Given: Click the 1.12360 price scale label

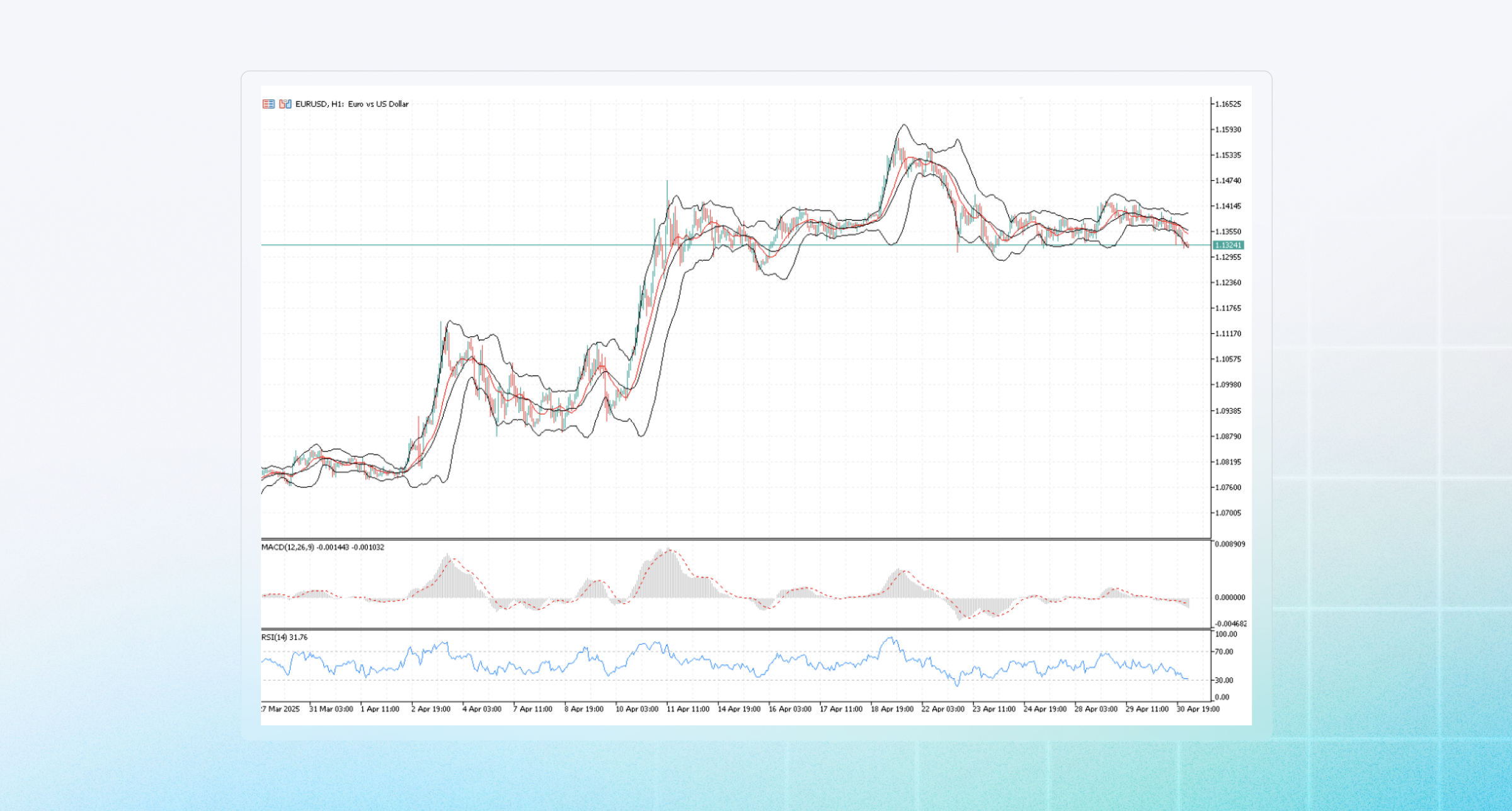Looking at the screenshot, I should click(x=1228, y=283).
